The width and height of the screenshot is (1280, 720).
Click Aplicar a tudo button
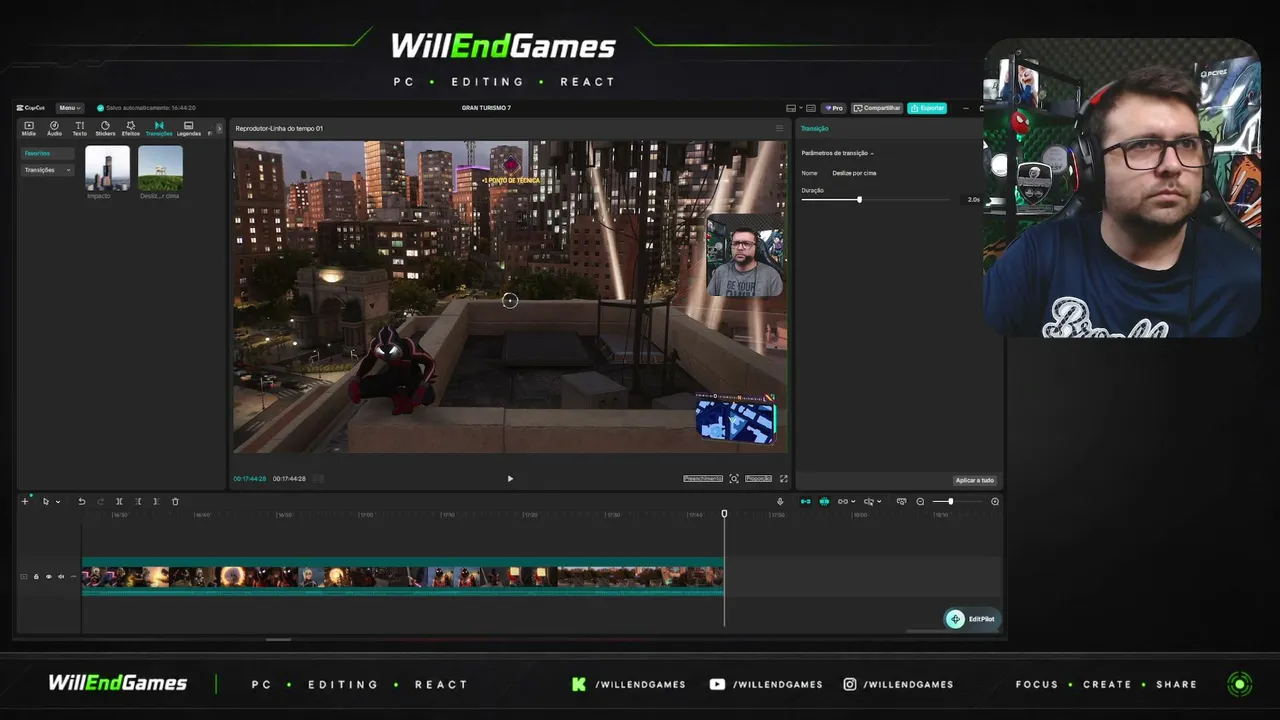[x=974, y=480]
